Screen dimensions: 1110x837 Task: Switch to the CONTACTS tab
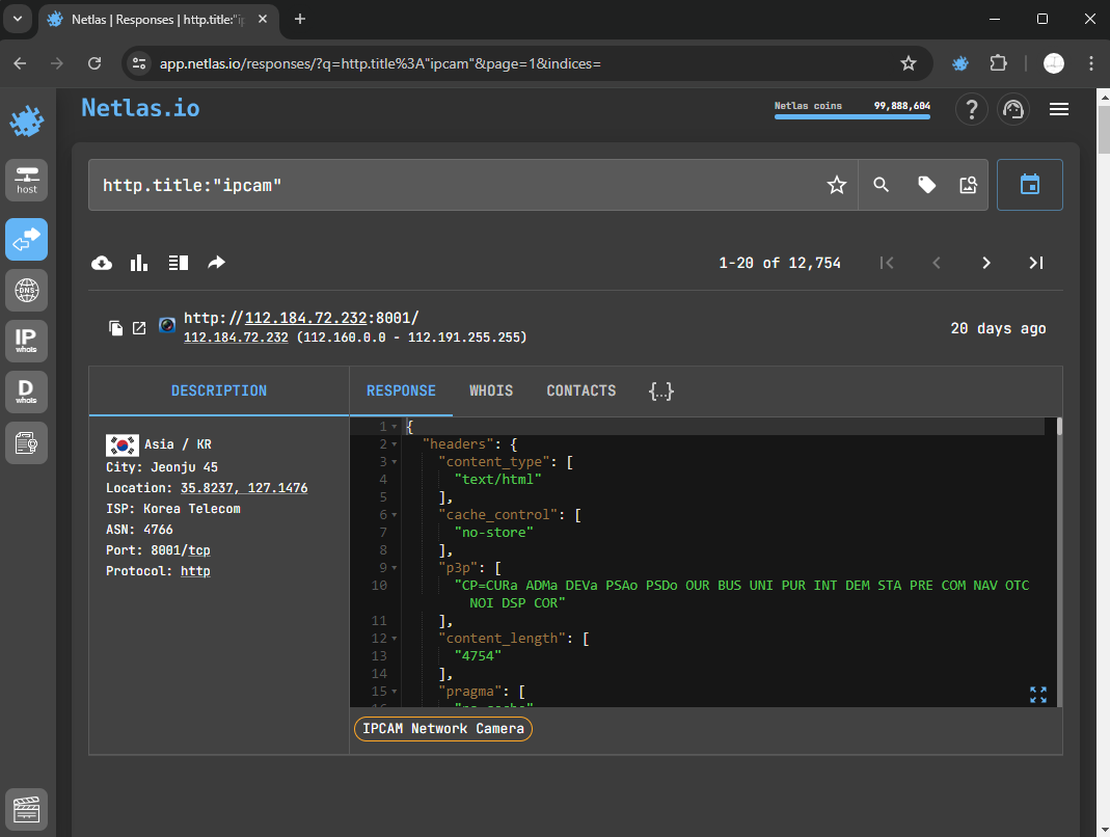coord(581,391)
